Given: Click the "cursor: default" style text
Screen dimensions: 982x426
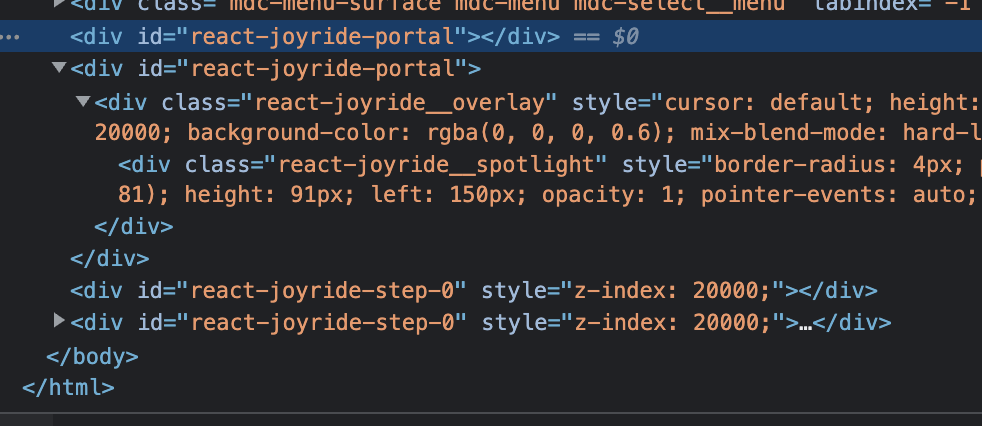Looking at the screenshot, I should coord(763,102).
